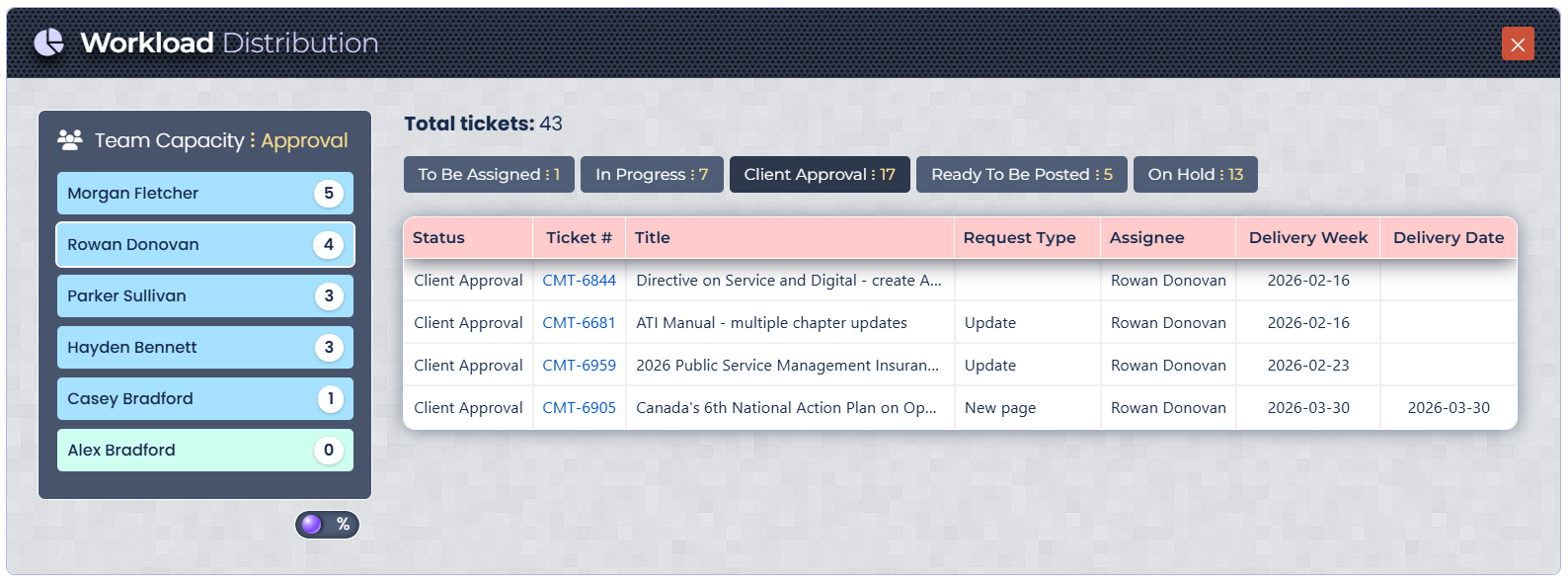The height and width of the screenshot is (585, 1568).
Task: Switch to In Progress tickets tab
Action: click(652, 175)
